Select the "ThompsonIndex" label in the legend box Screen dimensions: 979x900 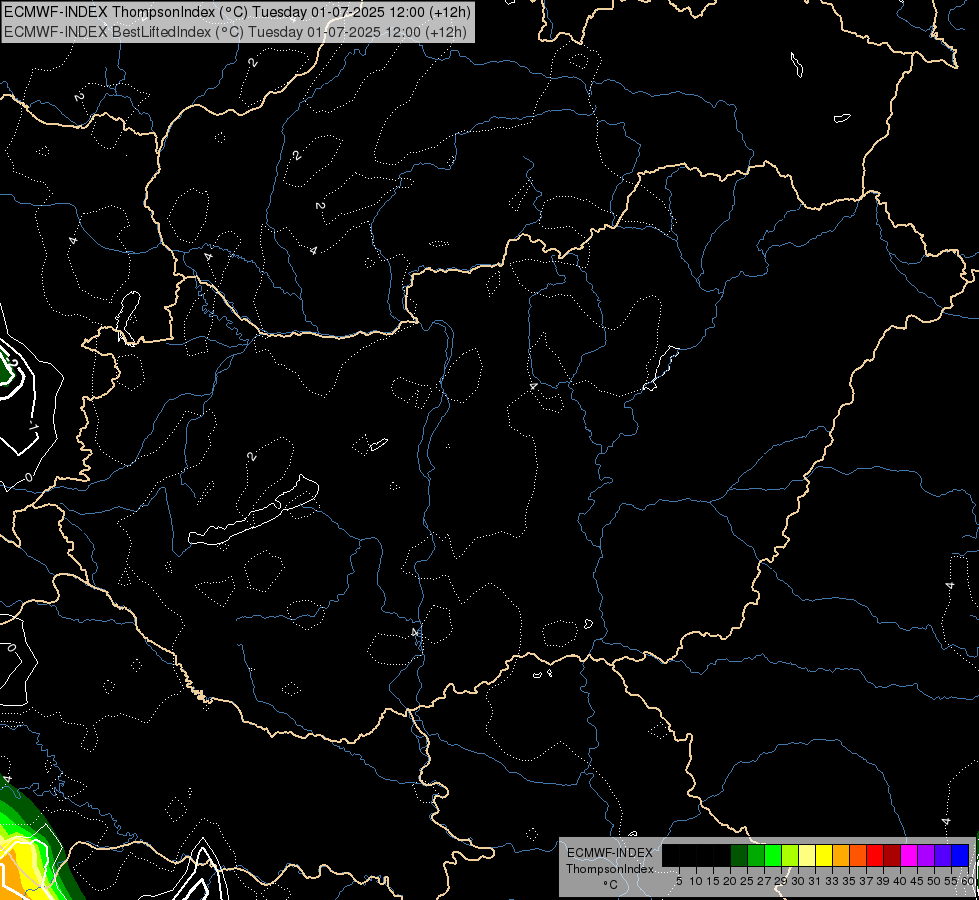tap(610, 869)
